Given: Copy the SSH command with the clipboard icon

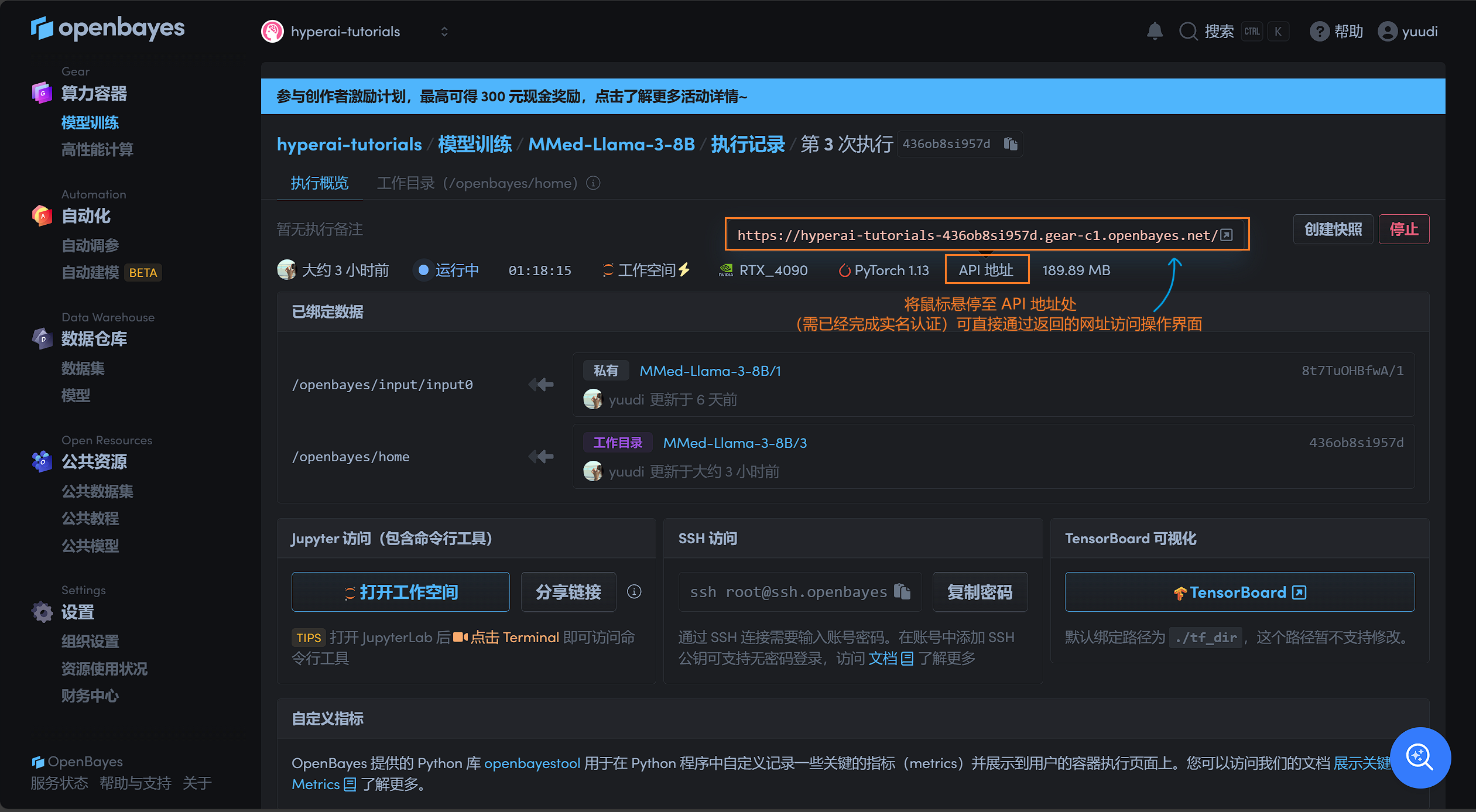Looking at the screenshot, I should [902, 592].
